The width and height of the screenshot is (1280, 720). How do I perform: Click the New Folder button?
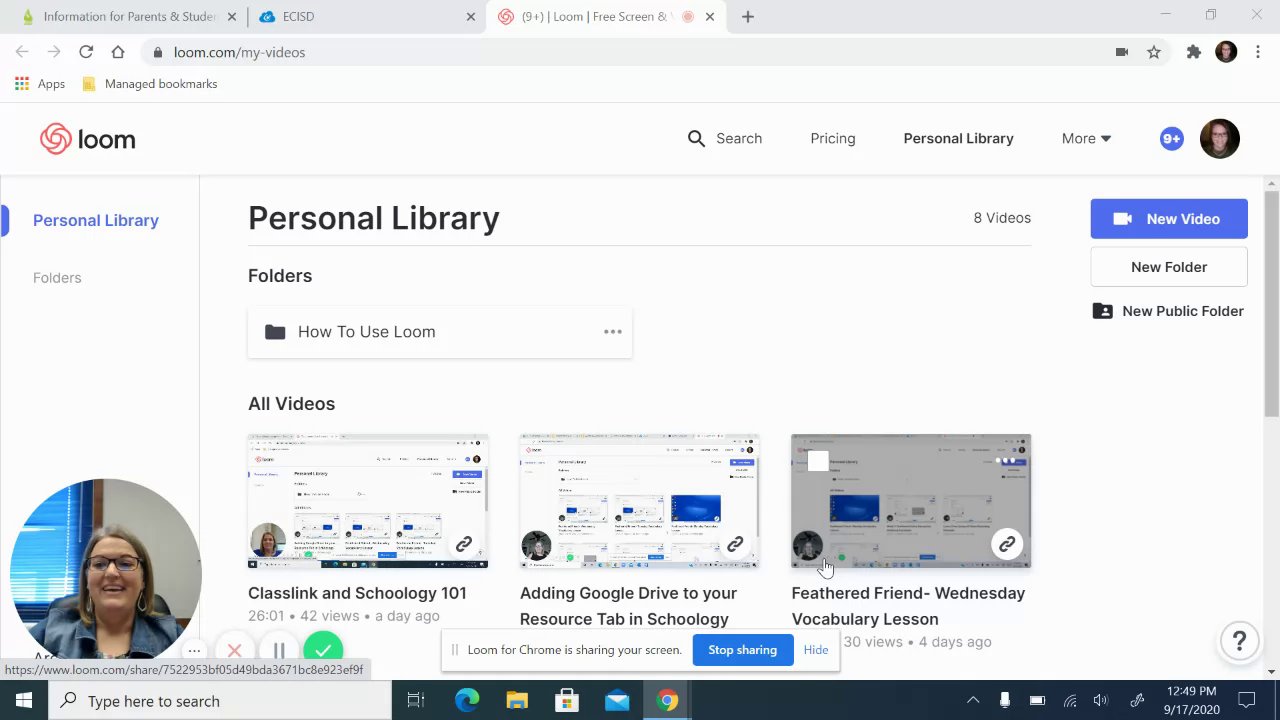click(x=1169, y=267)
